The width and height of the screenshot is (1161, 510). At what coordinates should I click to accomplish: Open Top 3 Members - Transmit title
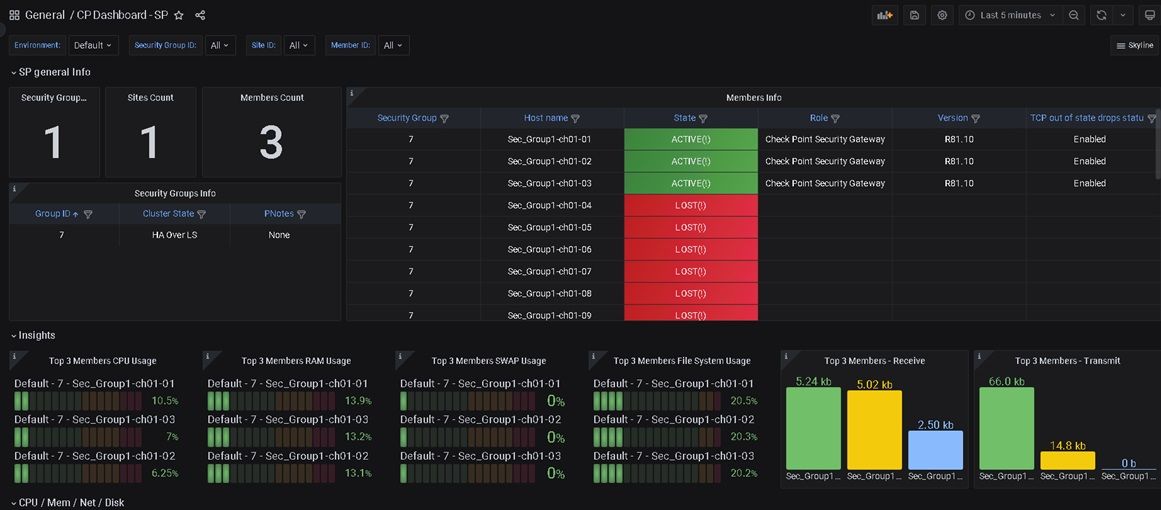point(1067,361)
